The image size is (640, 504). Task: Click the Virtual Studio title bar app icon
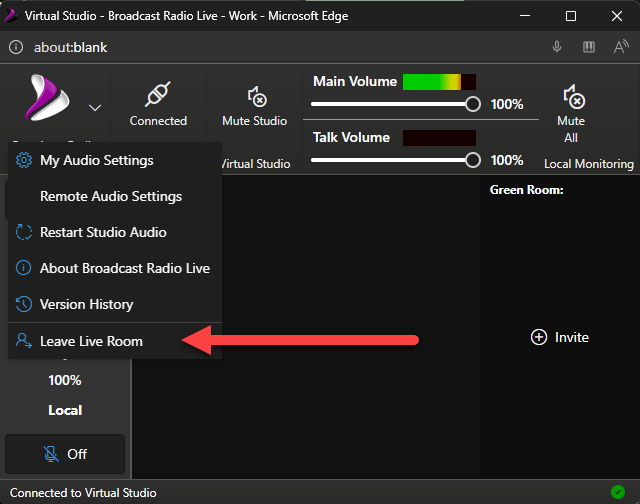click(x=11, y=16)
